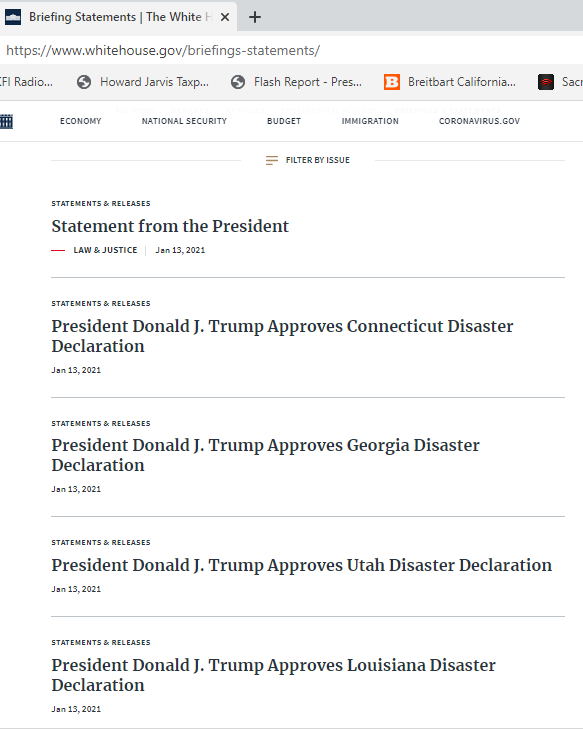Click the red Sac bookmark icon
583x731 pixels.
point(546,82)
